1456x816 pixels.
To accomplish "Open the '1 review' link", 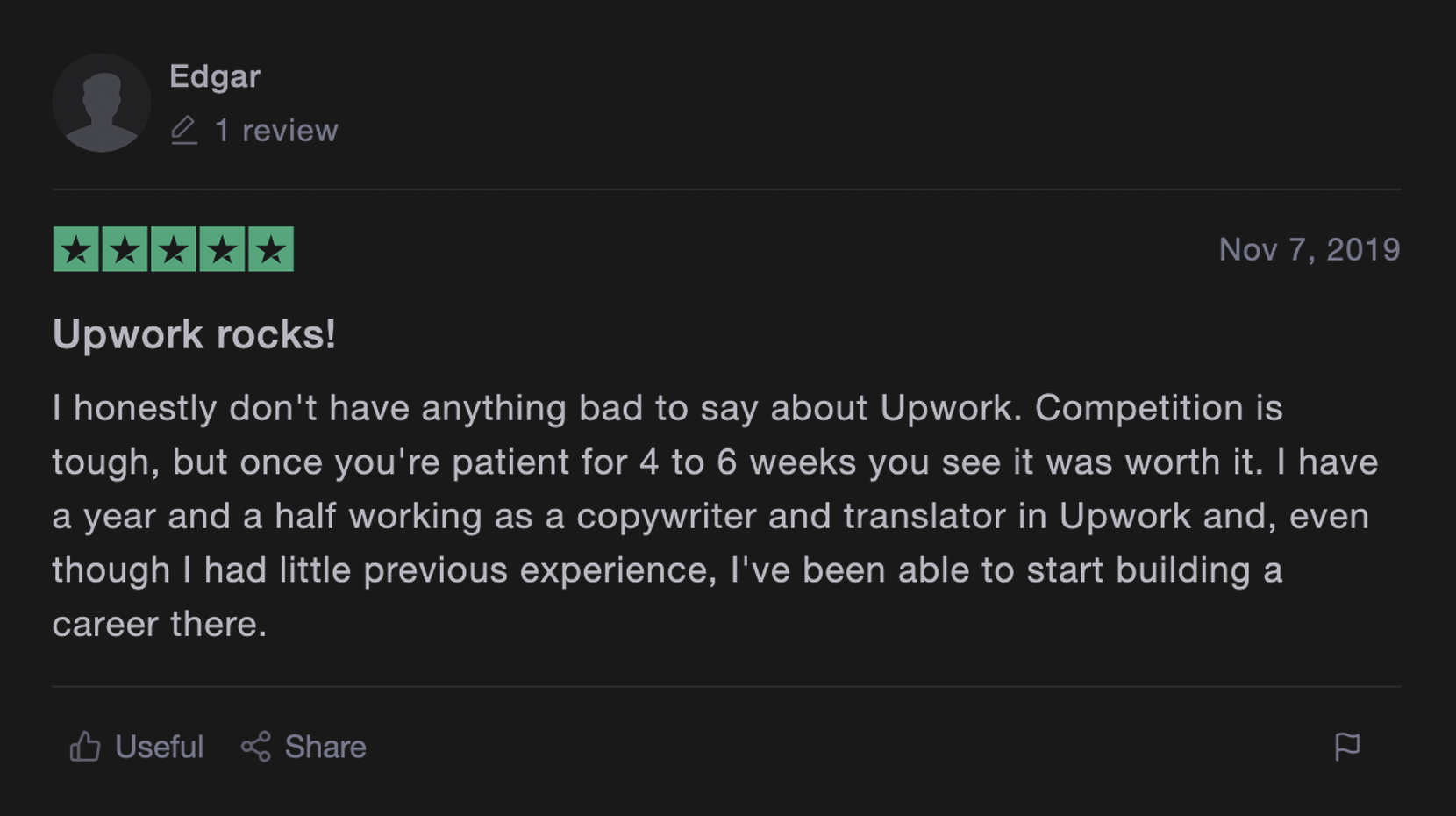I will [276, 130].
